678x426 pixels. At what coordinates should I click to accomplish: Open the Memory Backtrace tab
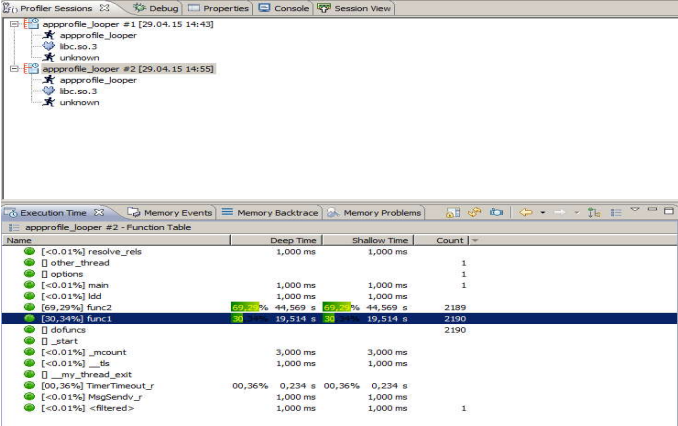pos(271,213)
